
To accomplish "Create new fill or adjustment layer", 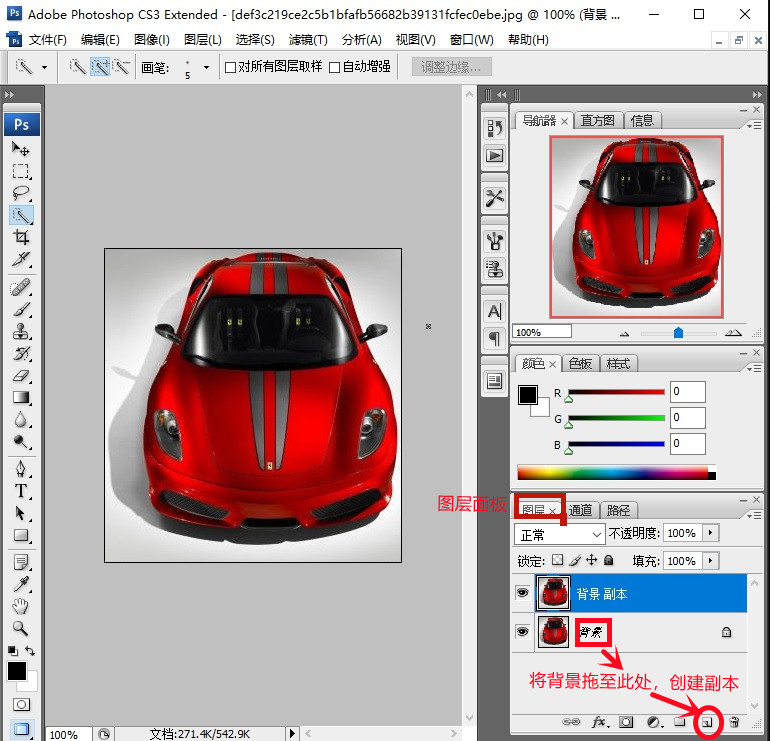I will (x=654, y=722).
